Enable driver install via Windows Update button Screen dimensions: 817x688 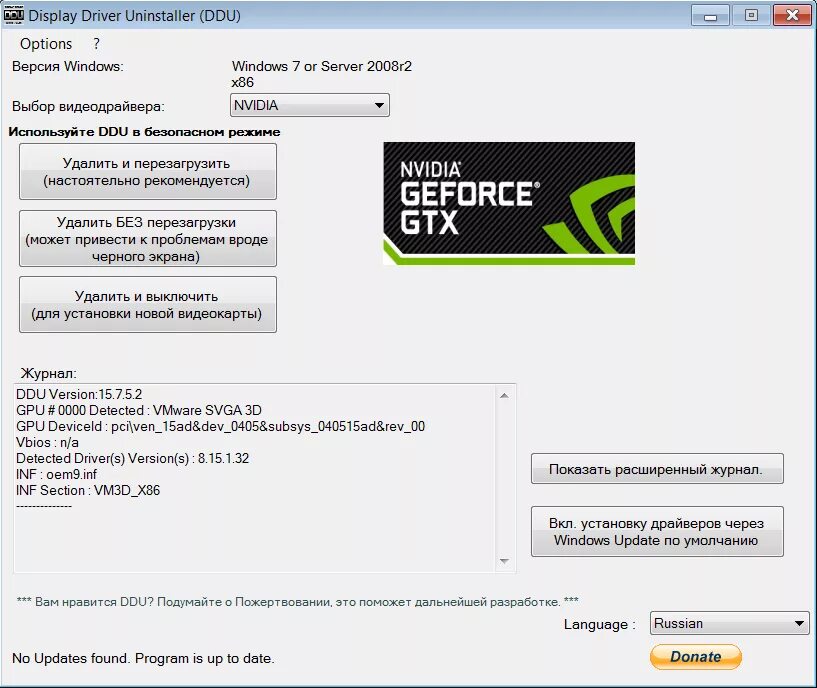point(657,532)
